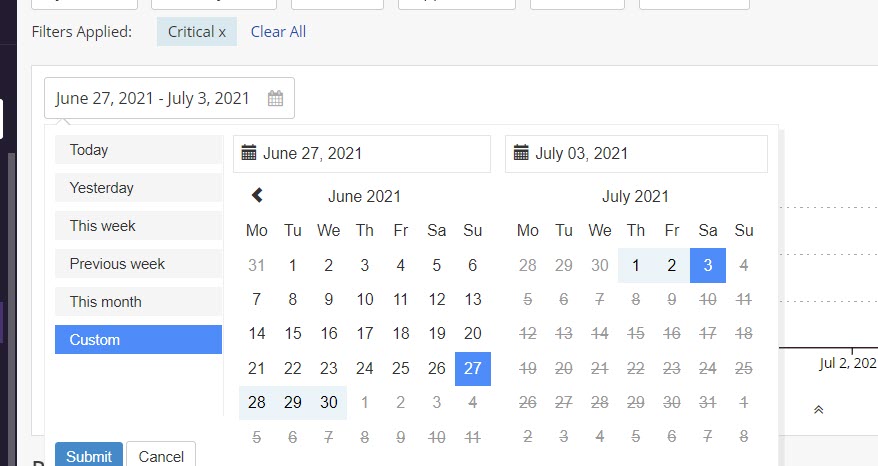Image resolution: width=878 pixels, height=466 pixels.
Task: Click calendar icon beside July 03, 2021
Action: pyautogui.click(x=521, y=153)
